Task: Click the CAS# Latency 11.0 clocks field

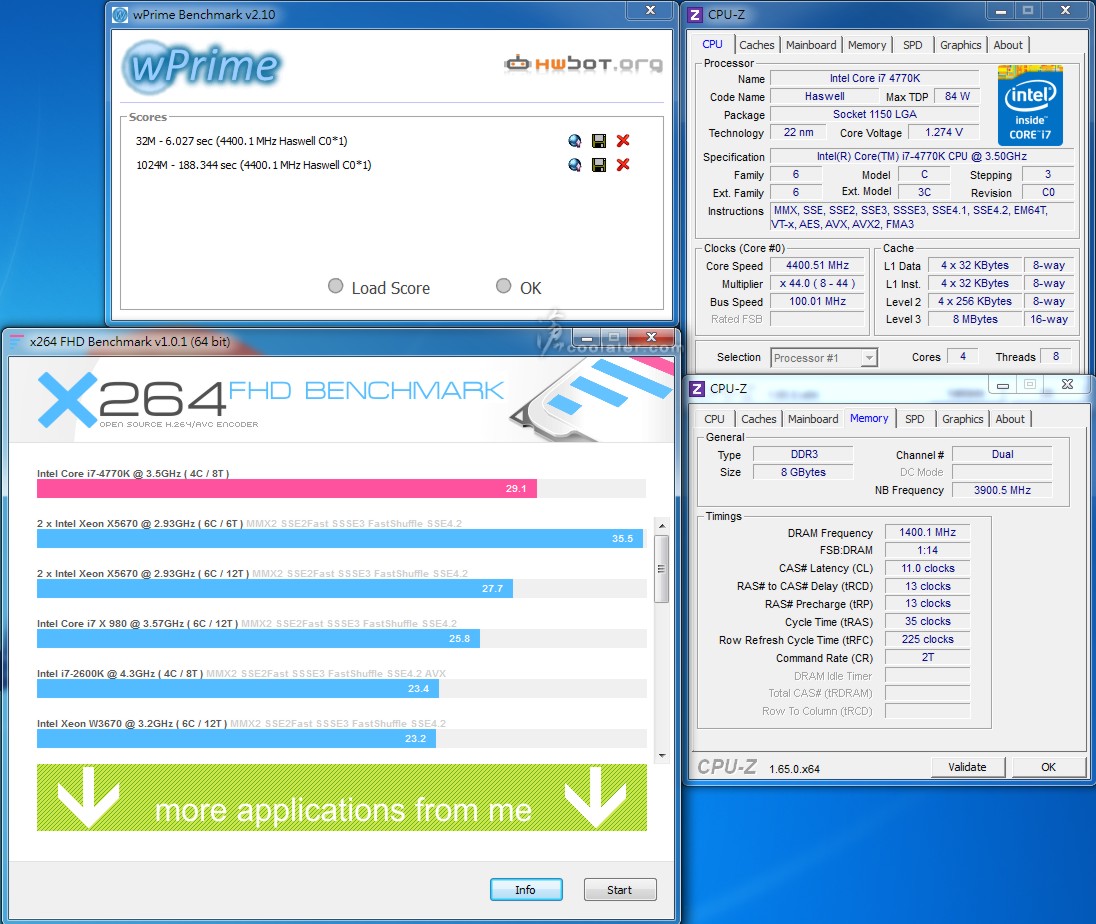Action: pyautogui.click(x=928, y=568)
